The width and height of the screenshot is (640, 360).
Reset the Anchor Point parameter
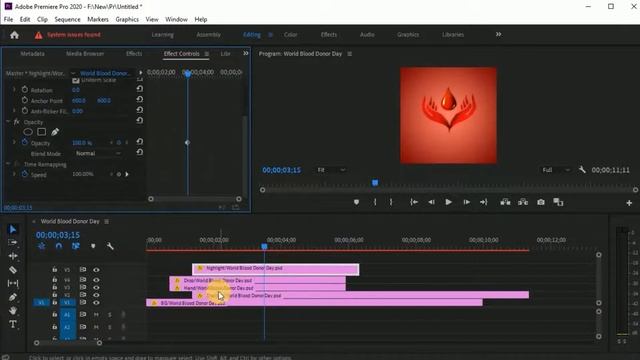pyautogui.click(x=140, y=99)
